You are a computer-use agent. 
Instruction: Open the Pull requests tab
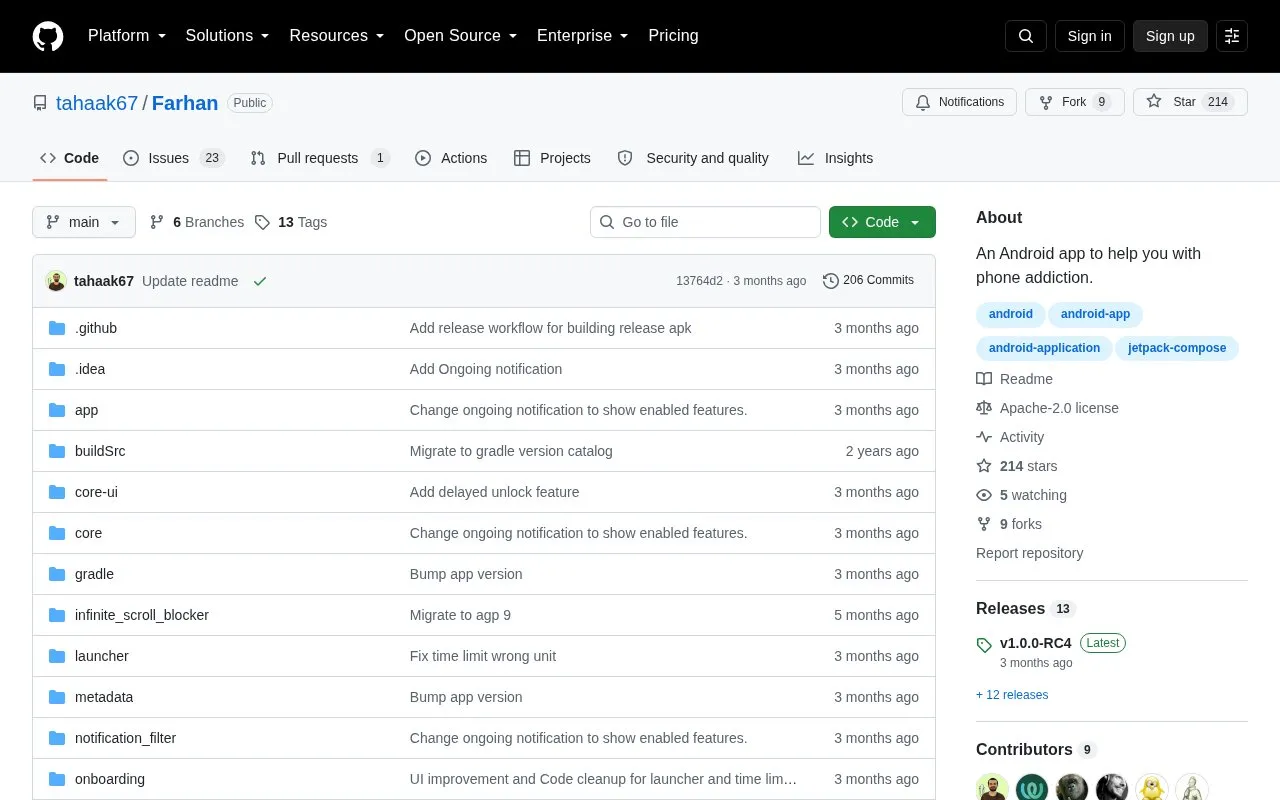320,158
